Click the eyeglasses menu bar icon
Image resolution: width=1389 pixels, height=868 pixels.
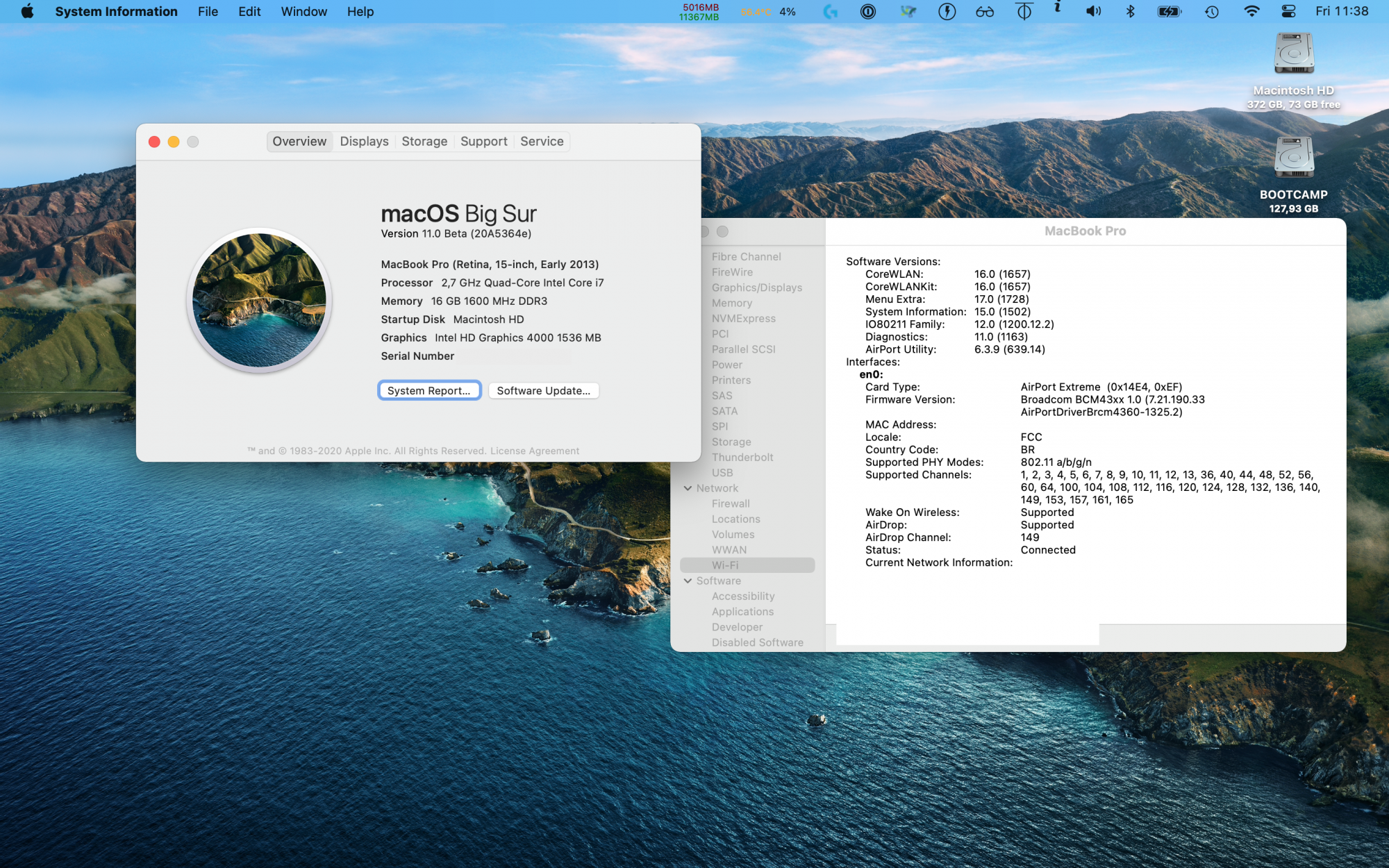(985, 11)
